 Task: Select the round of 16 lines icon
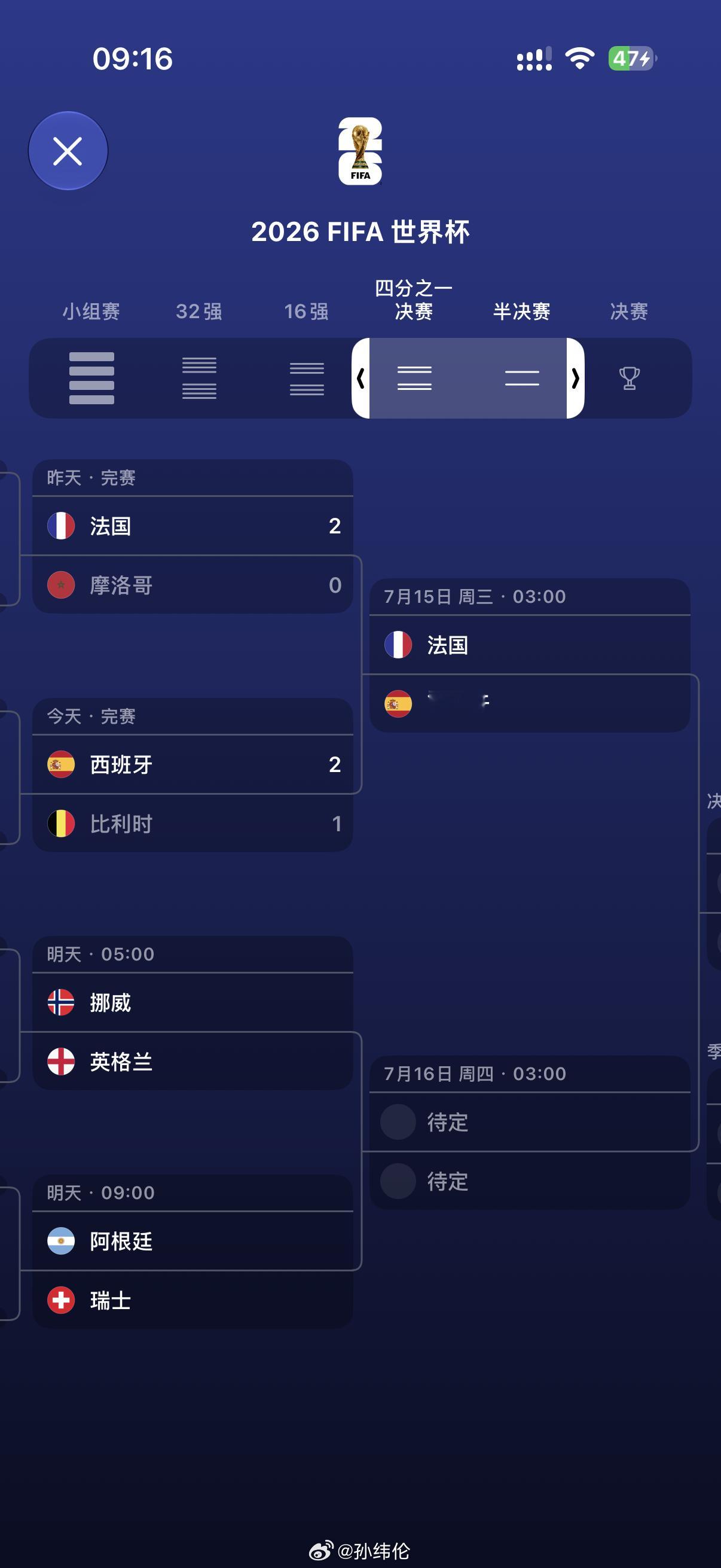[x=307, y=379]
